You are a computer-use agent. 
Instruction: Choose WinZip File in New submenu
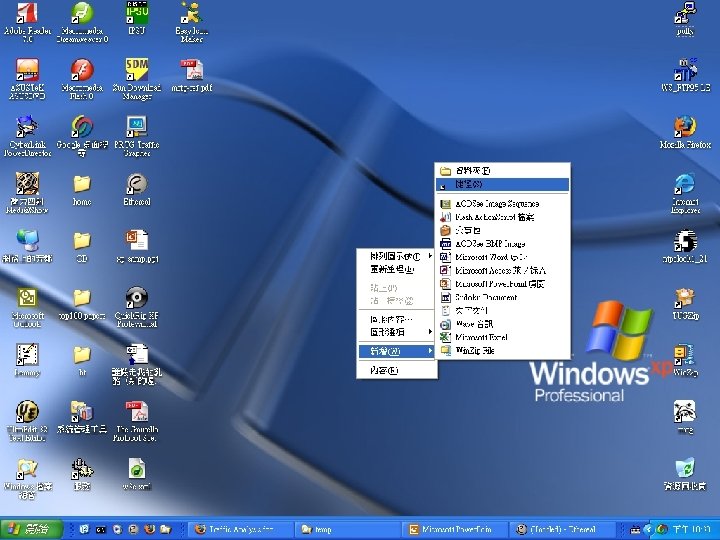tap(502, 350)
